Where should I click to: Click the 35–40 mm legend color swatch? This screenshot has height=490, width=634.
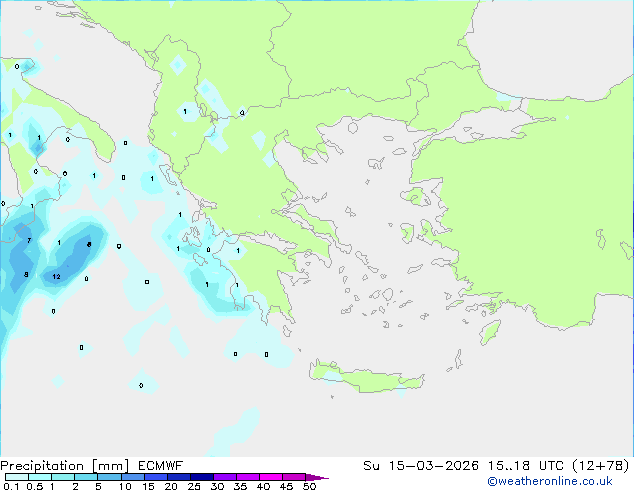coord(247,477)
